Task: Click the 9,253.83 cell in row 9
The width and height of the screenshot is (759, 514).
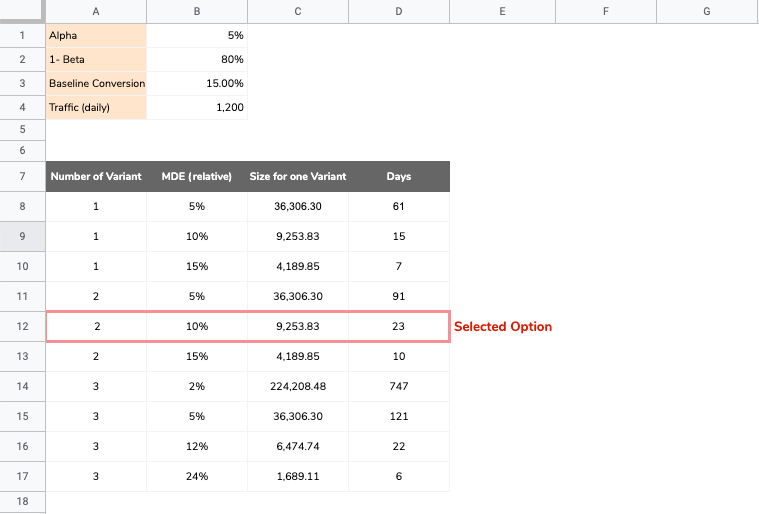Action: [298, 237]
